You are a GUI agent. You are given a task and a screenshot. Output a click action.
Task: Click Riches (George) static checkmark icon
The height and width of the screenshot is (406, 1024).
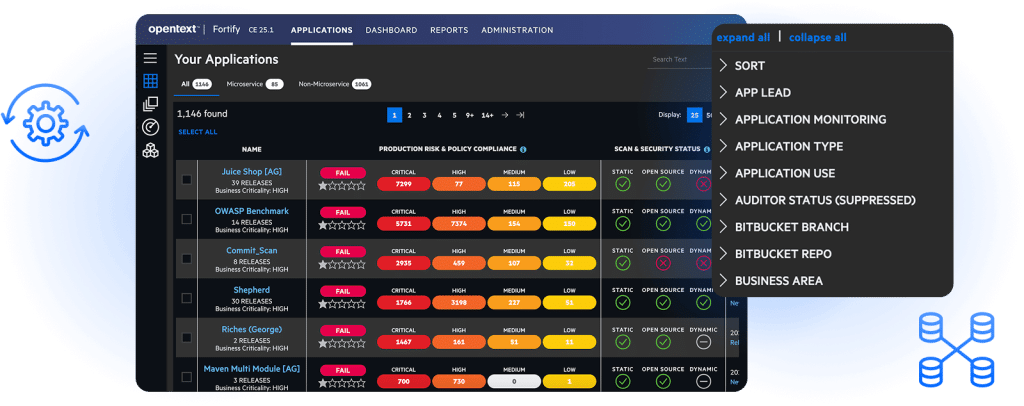click(x=623, y=342)
